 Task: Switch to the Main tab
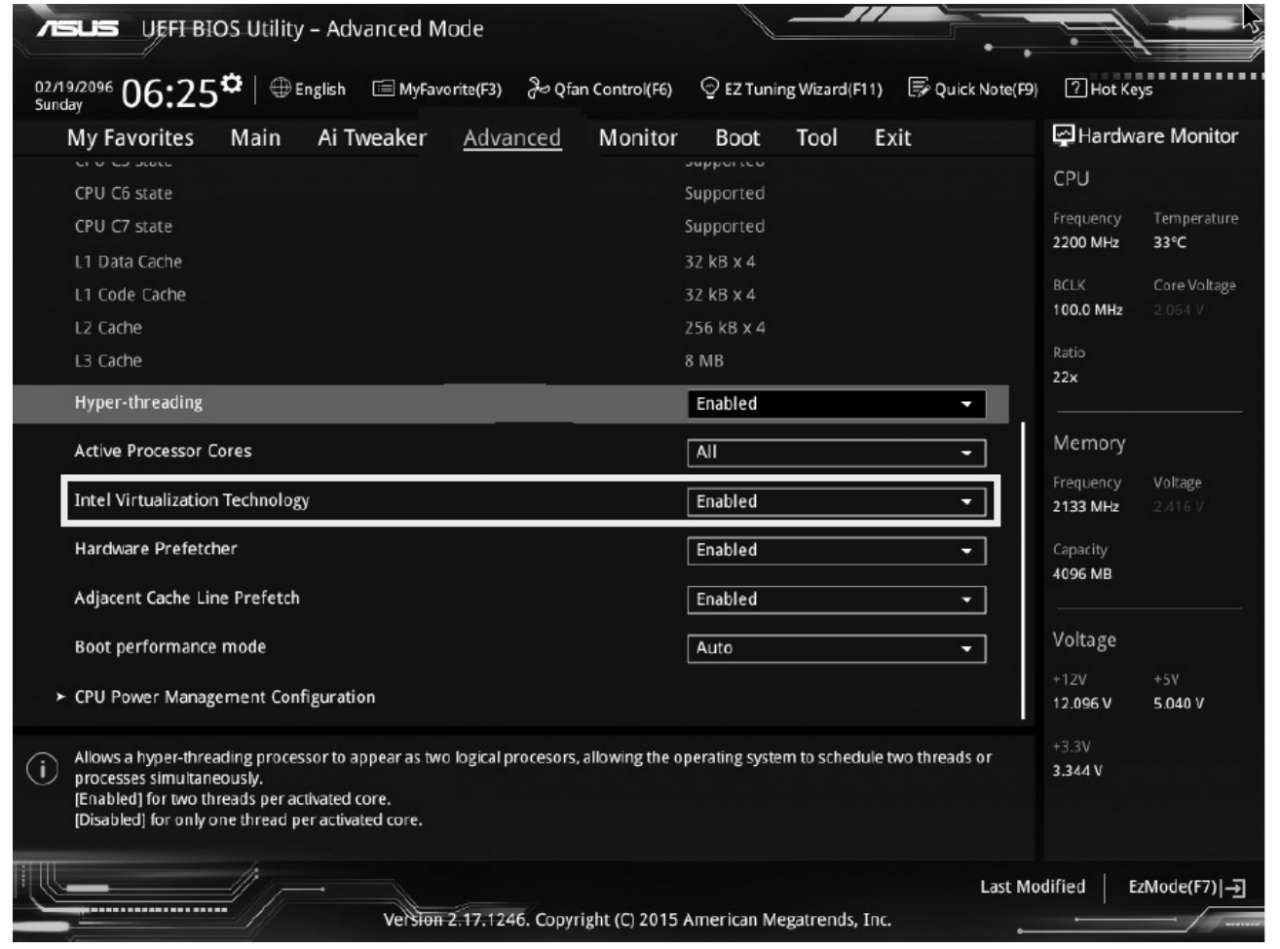[x=256, y=138]
